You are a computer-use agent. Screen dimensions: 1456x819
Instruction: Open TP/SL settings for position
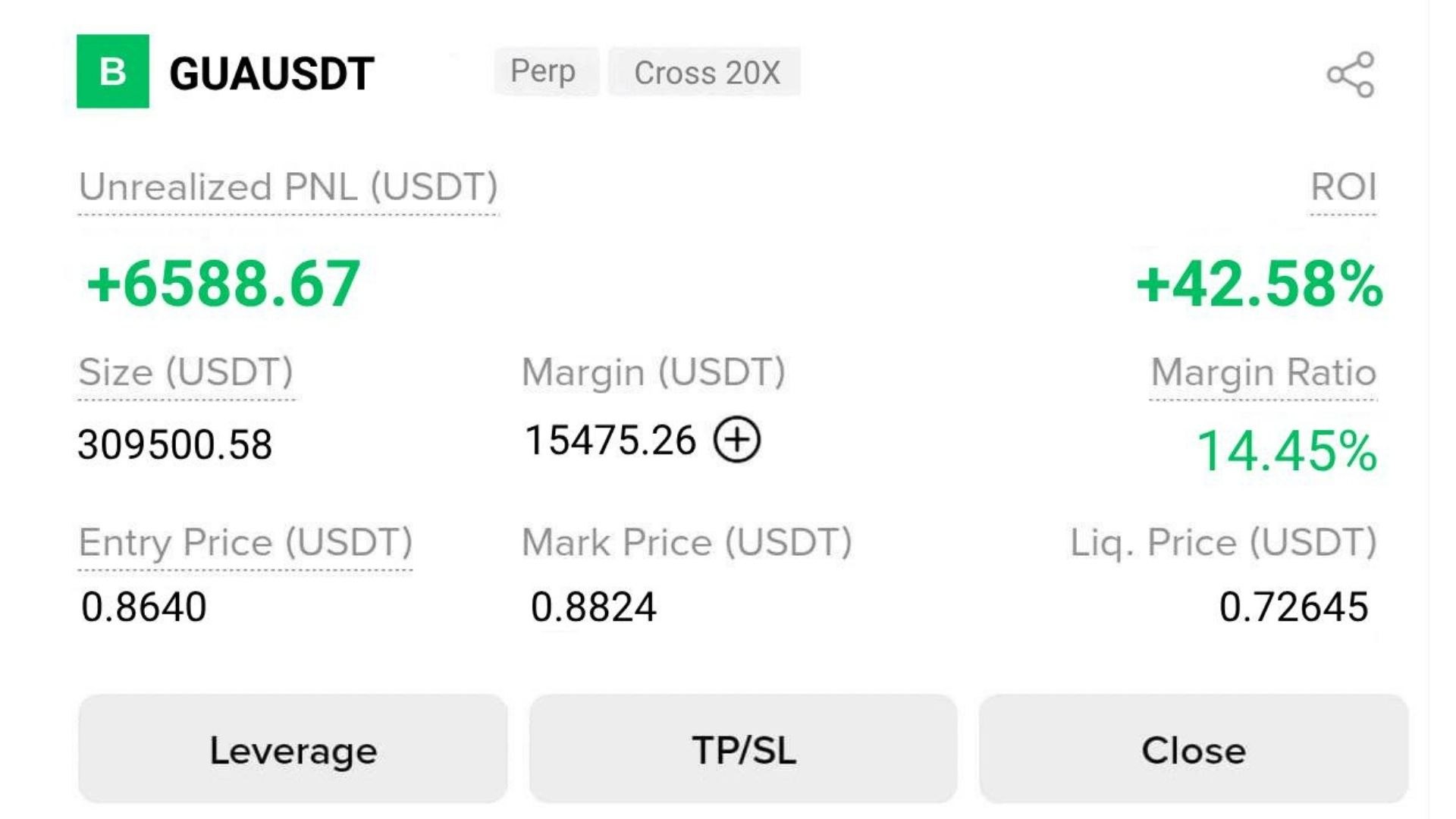(743, 749)
